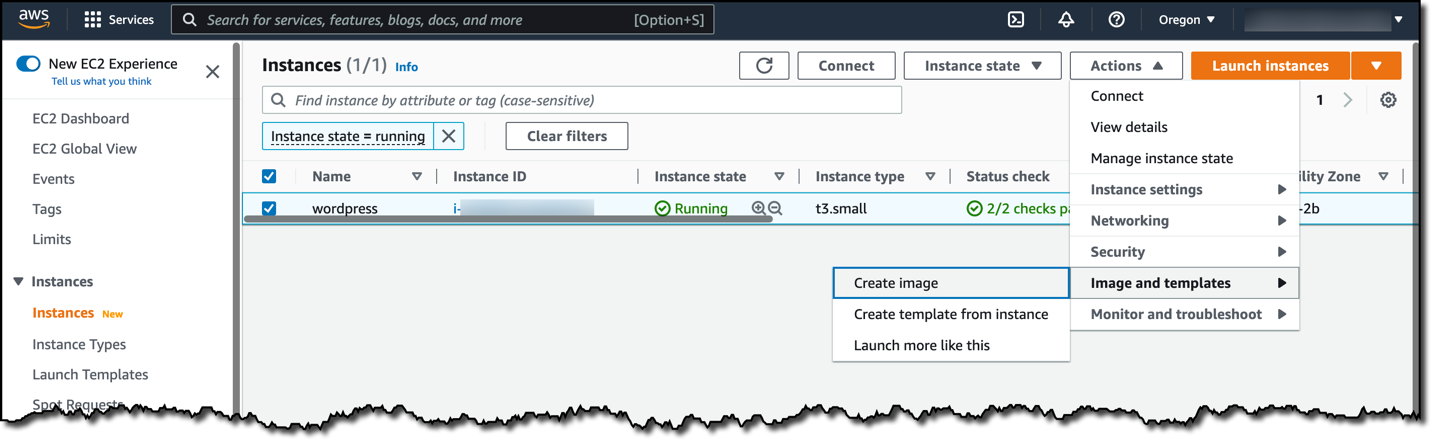Open Instance Types in the sidebar
The image size is (1431, 441).
(x=79, y=344)
